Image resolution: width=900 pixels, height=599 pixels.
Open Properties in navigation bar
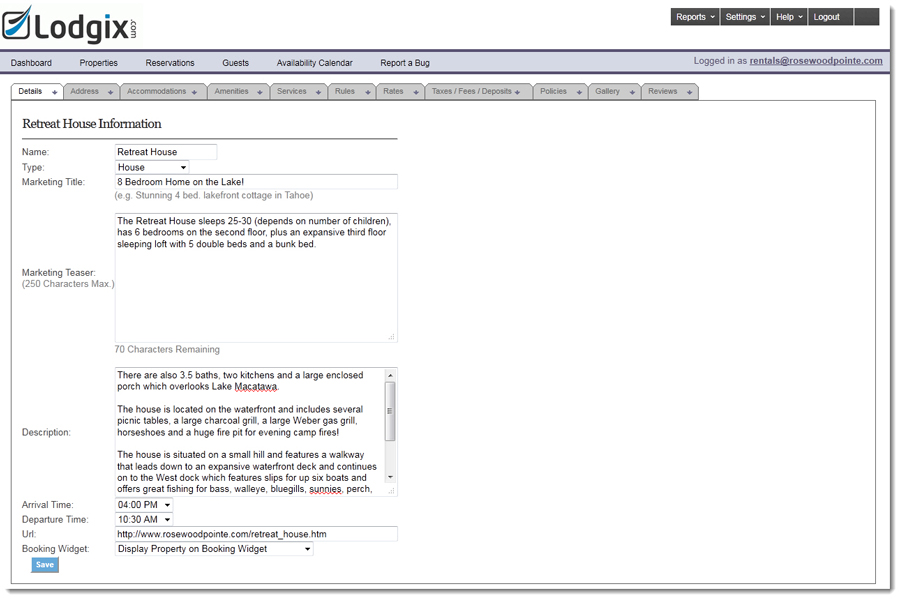pos(99,63)
